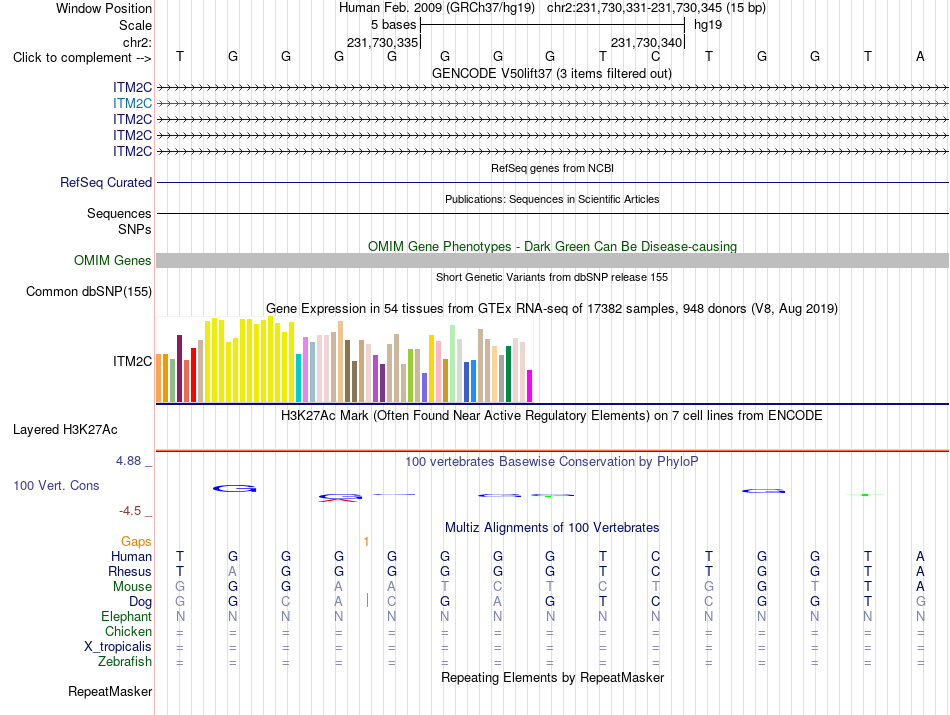Click the Window Position label
The height and width of the screenshot is (715, 950).
104,8
